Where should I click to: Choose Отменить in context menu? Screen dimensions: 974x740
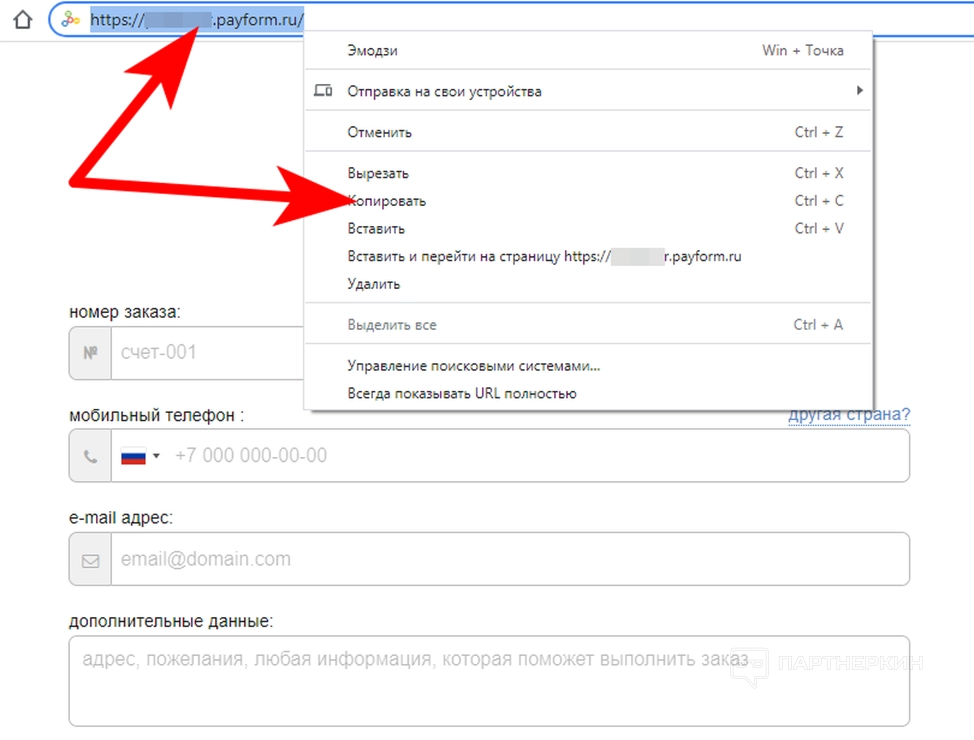click(x=588, y=132)
